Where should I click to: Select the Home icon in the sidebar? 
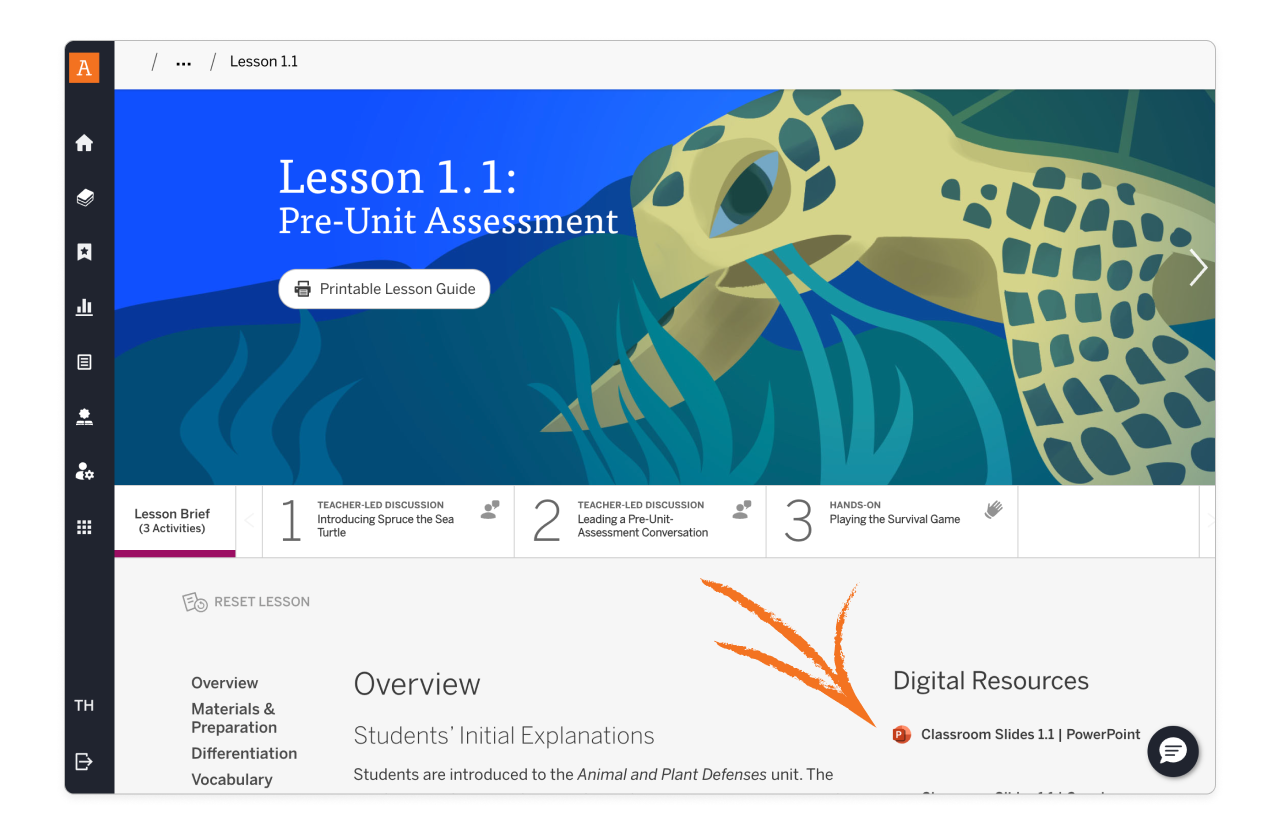(x=85, y=142)
